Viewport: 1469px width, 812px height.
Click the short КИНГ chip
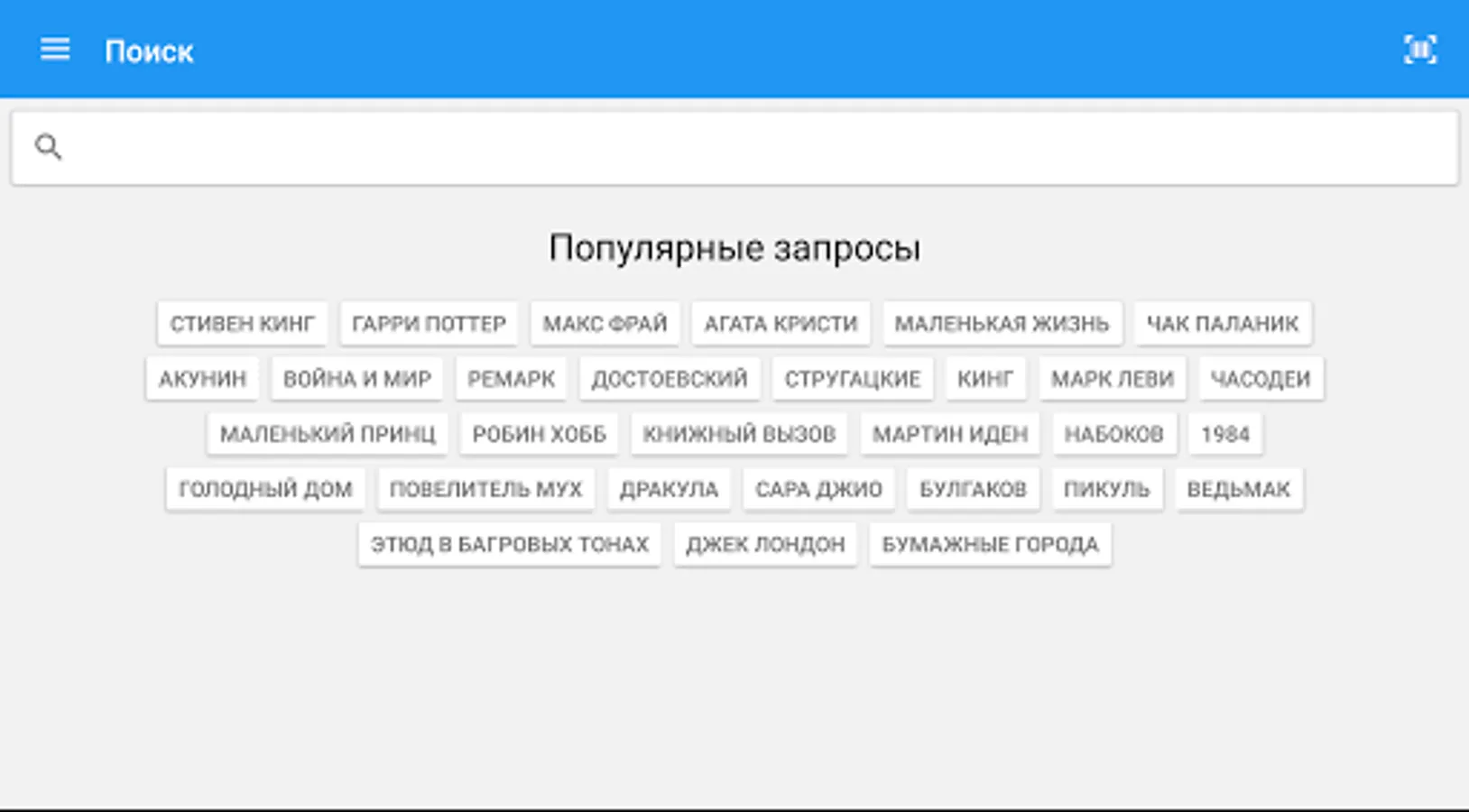coord(985,379)
